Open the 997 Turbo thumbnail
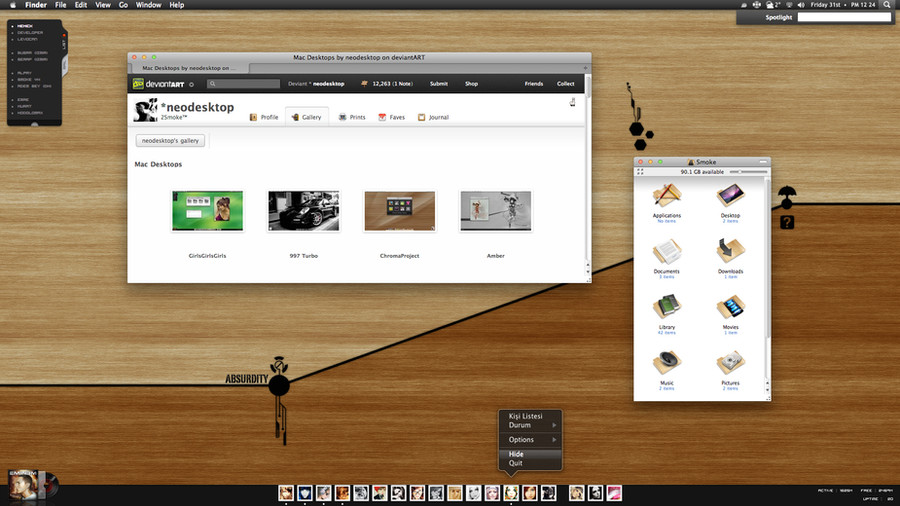This screenshot has width=900, height=506. click(x=303, y=211)
